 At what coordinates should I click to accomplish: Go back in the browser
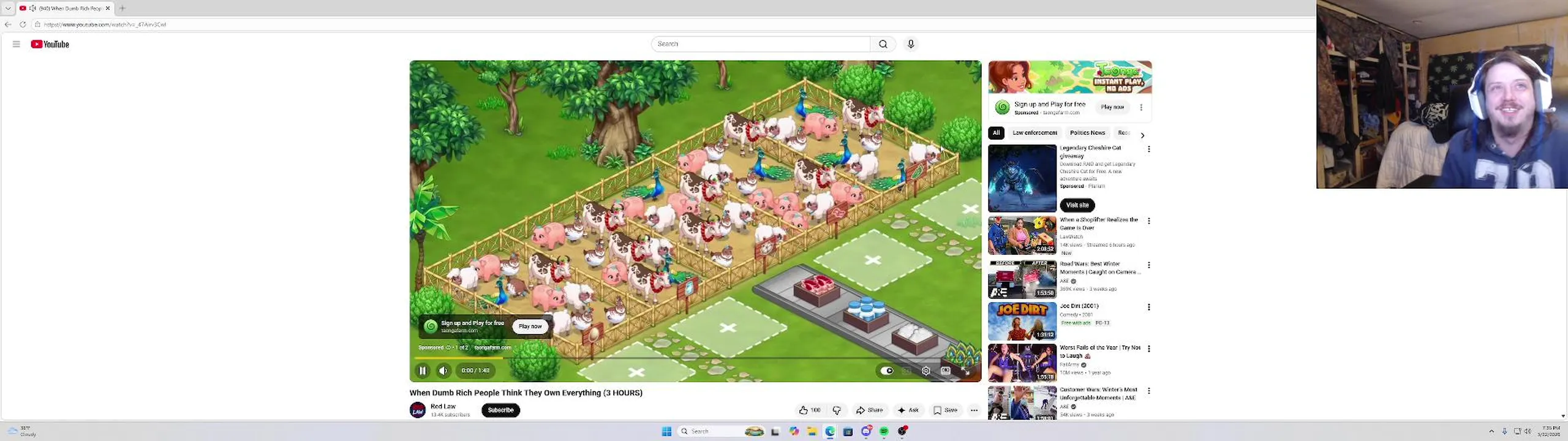pyautogui.click(x=8, y=24)
